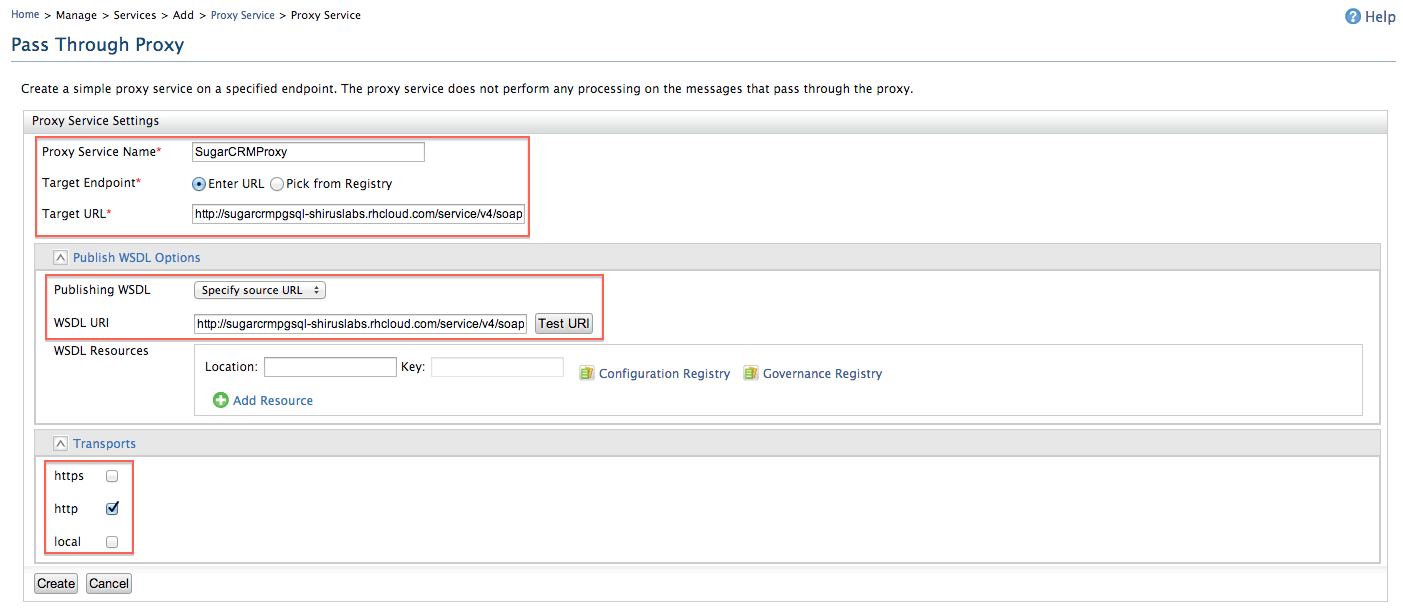Viewport: 1403px width, 610px height.
Task: Click the Cancel button
Action: pos(108,583)
